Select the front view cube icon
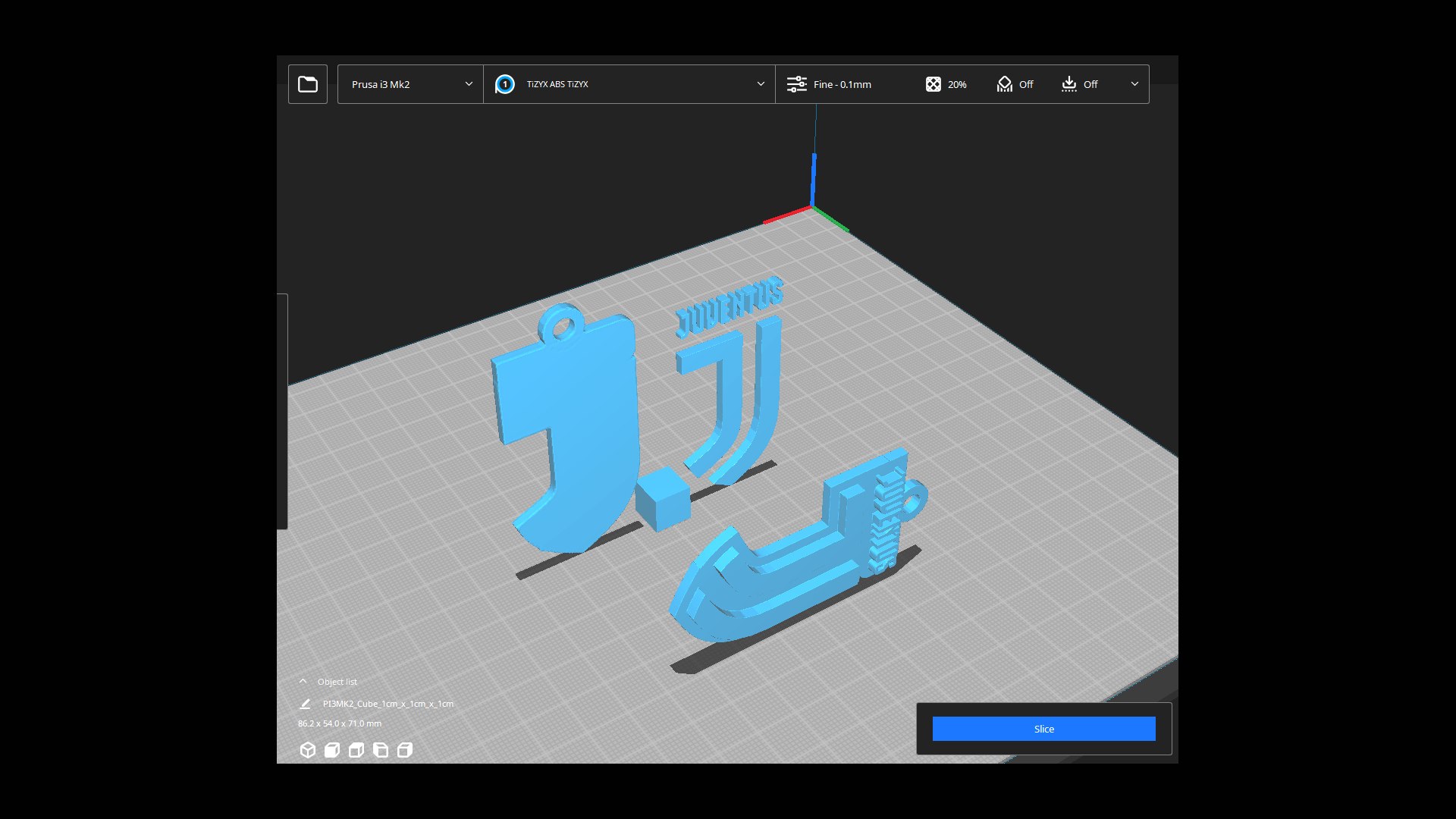 (x=331, y=750)
